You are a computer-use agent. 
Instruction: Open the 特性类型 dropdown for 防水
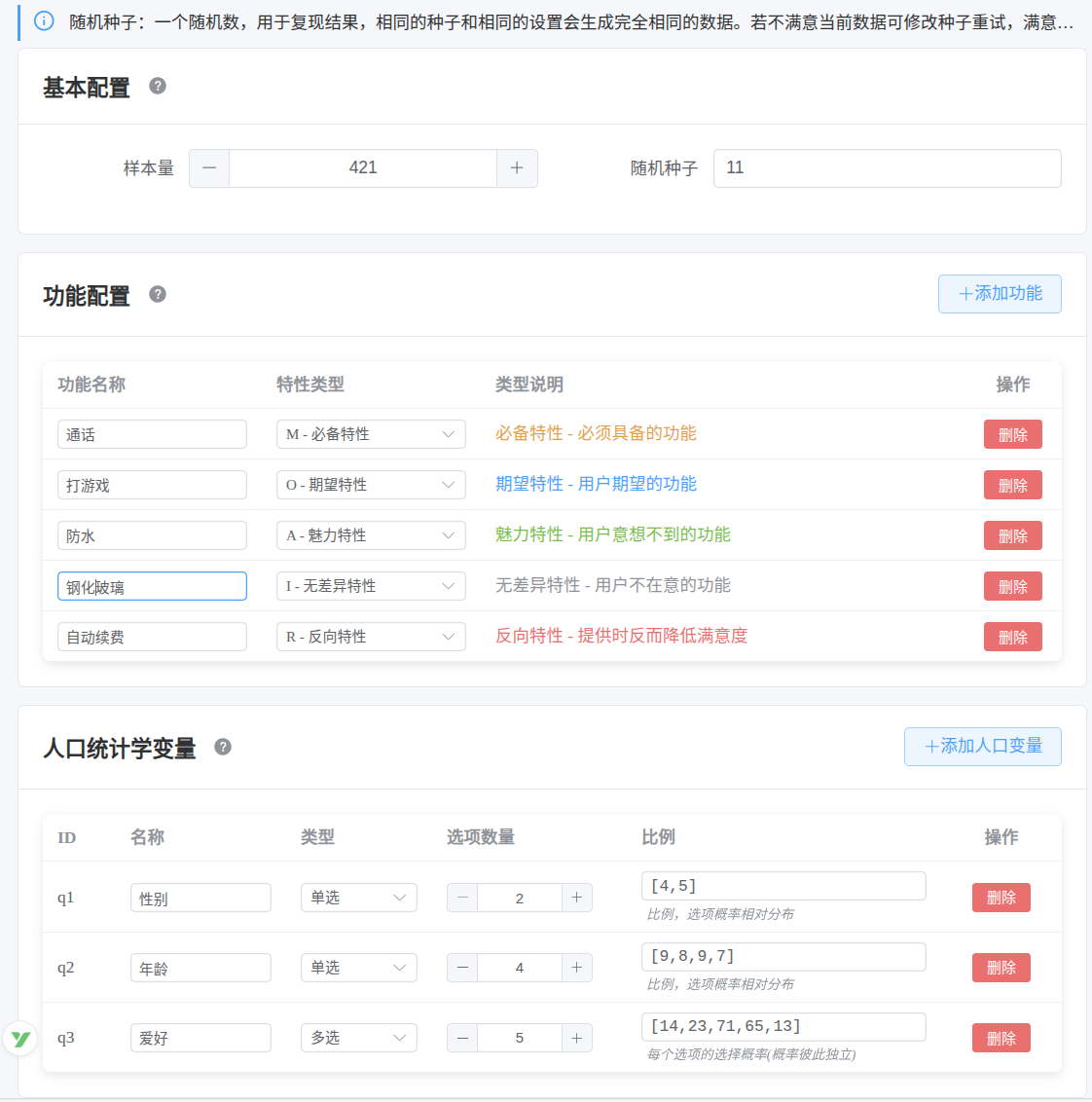pos(371,534)
